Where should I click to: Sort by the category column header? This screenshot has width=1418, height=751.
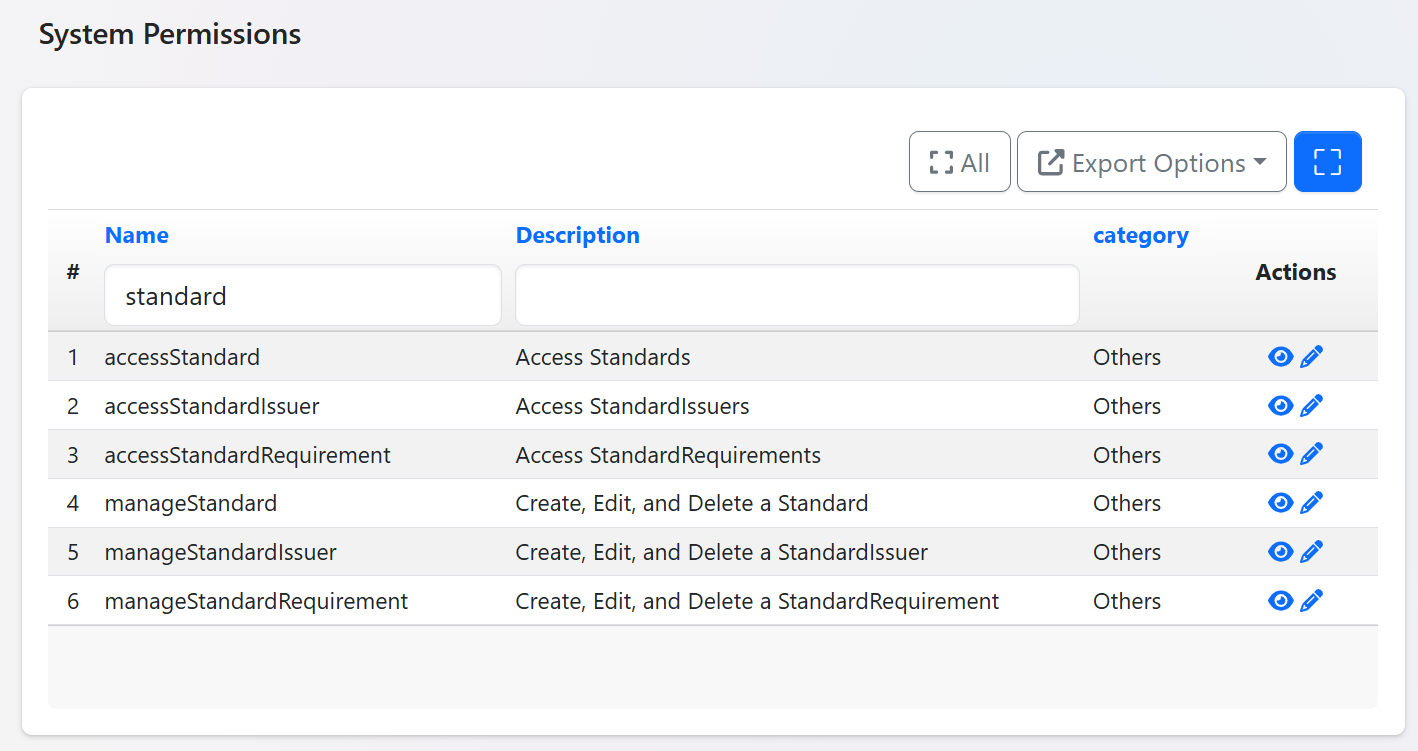(1140, 236)
